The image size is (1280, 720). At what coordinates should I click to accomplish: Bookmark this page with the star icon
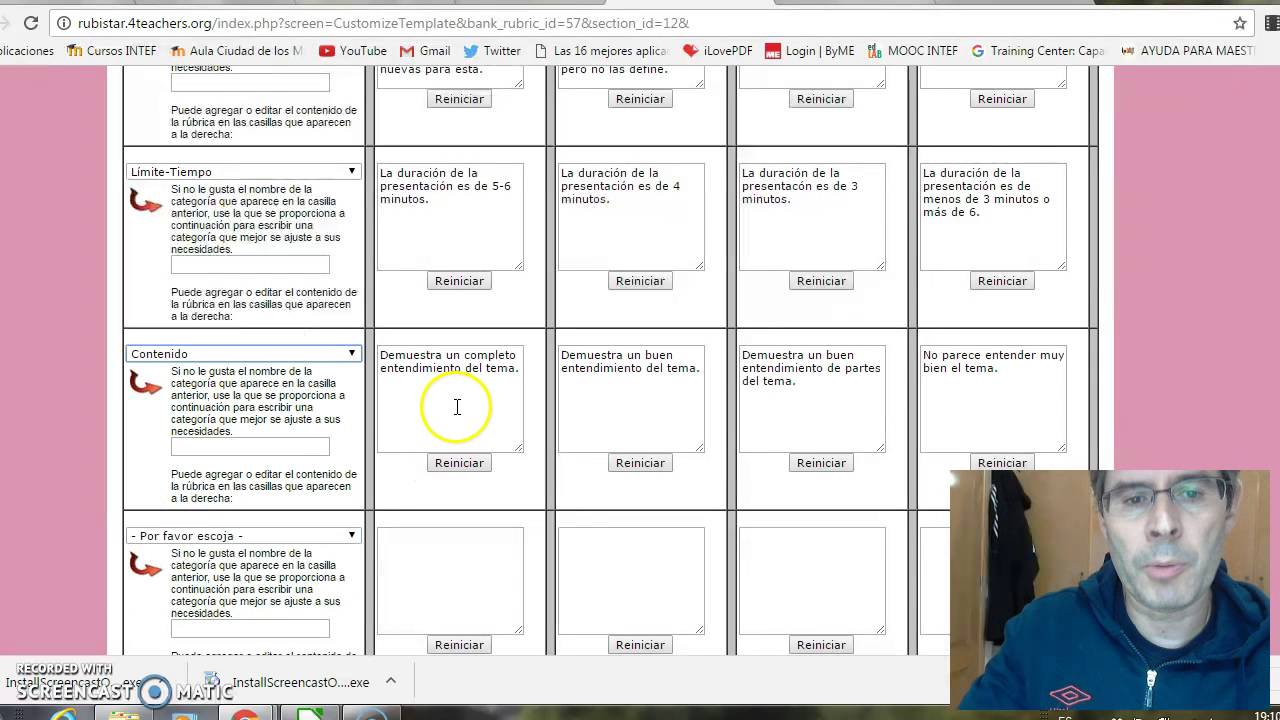(x=1240, y=22)
